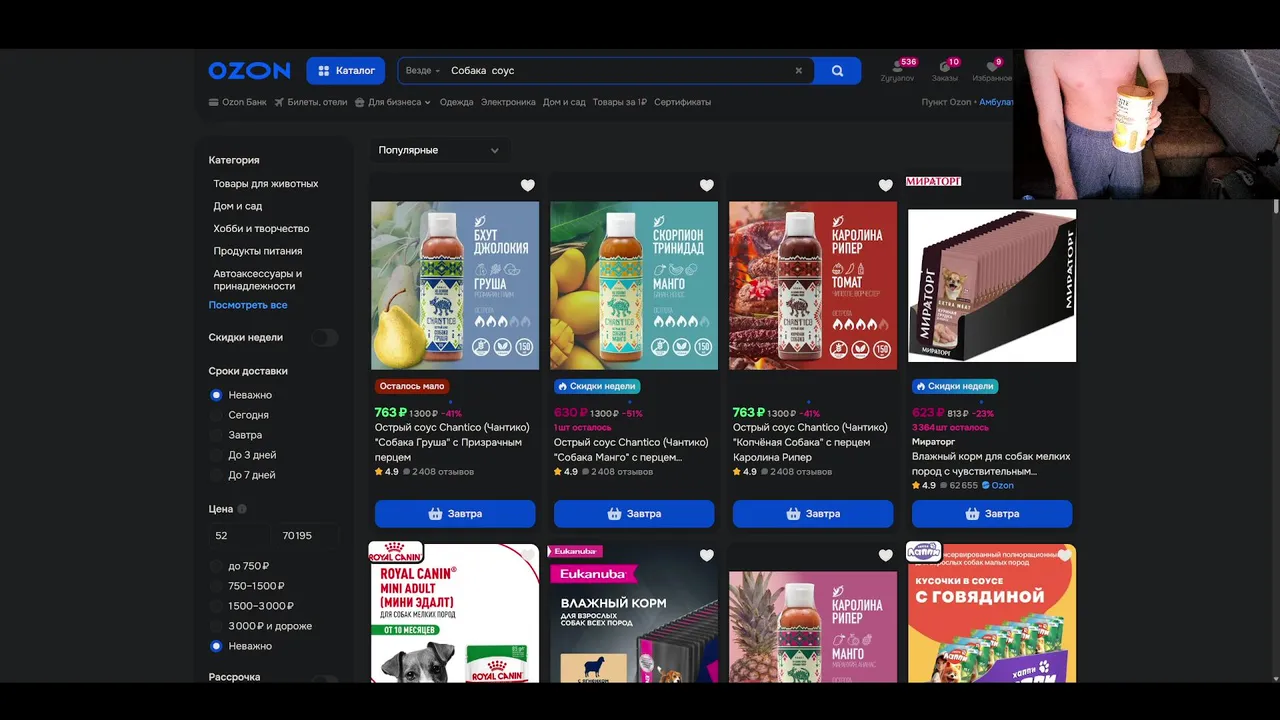Screen dimensions: 1280x720
Task: Add Собака Манго sauce to cart
Action: pos(634,514)
